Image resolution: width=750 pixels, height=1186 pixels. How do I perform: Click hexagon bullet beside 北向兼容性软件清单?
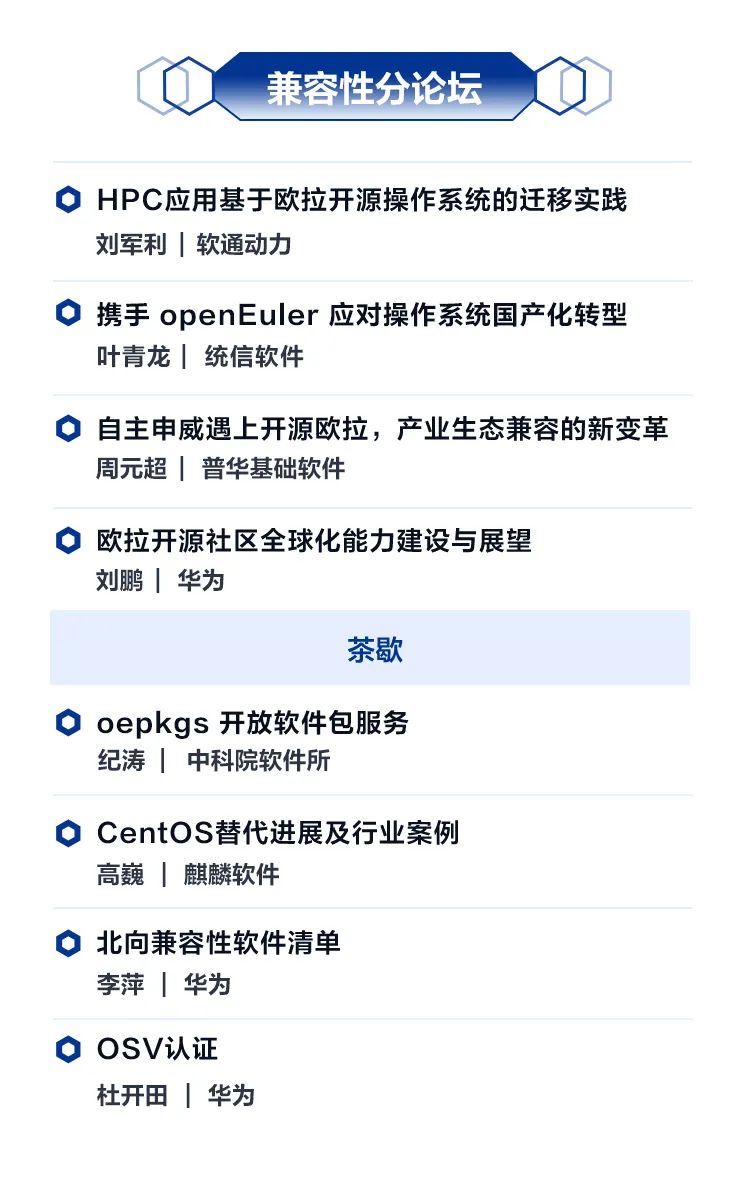click(x=68, y=943)
